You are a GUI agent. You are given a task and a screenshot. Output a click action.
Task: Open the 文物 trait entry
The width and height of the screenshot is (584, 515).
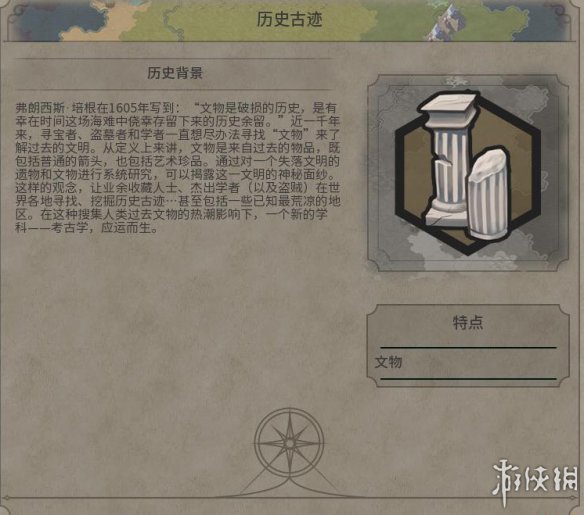coord(388,362)
